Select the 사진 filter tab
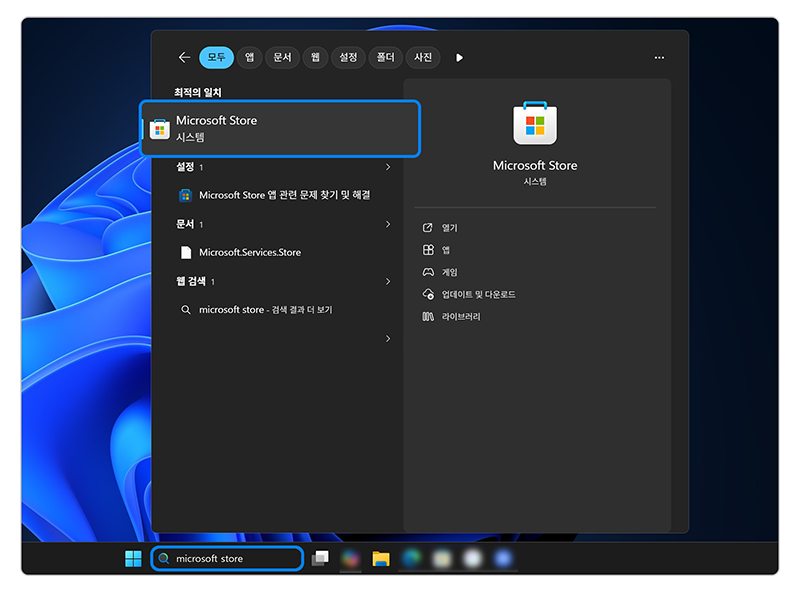 423,57
